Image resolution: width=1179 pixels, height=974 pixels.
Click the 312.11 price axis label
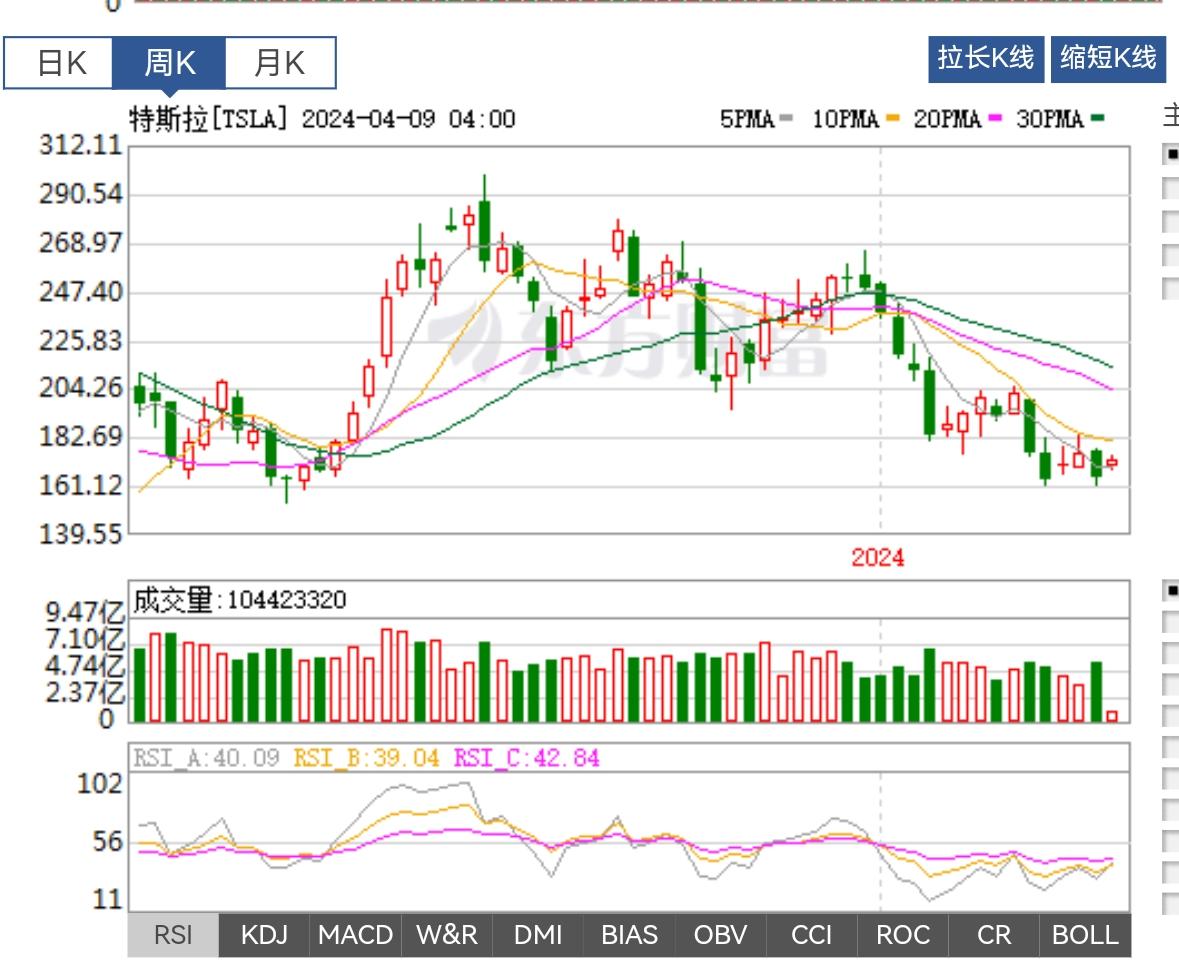pyautogui.click(x=80, y=145)
